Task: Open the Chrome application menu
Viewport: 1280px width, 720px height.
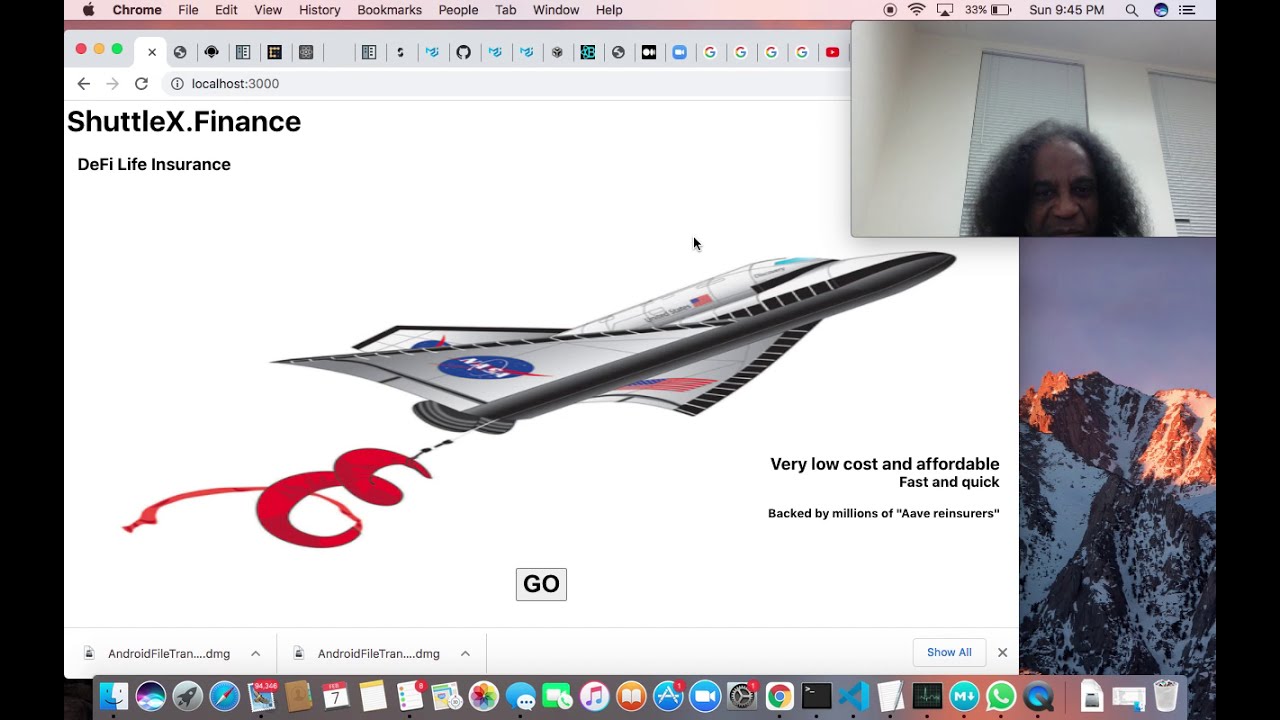Action: 137,10
